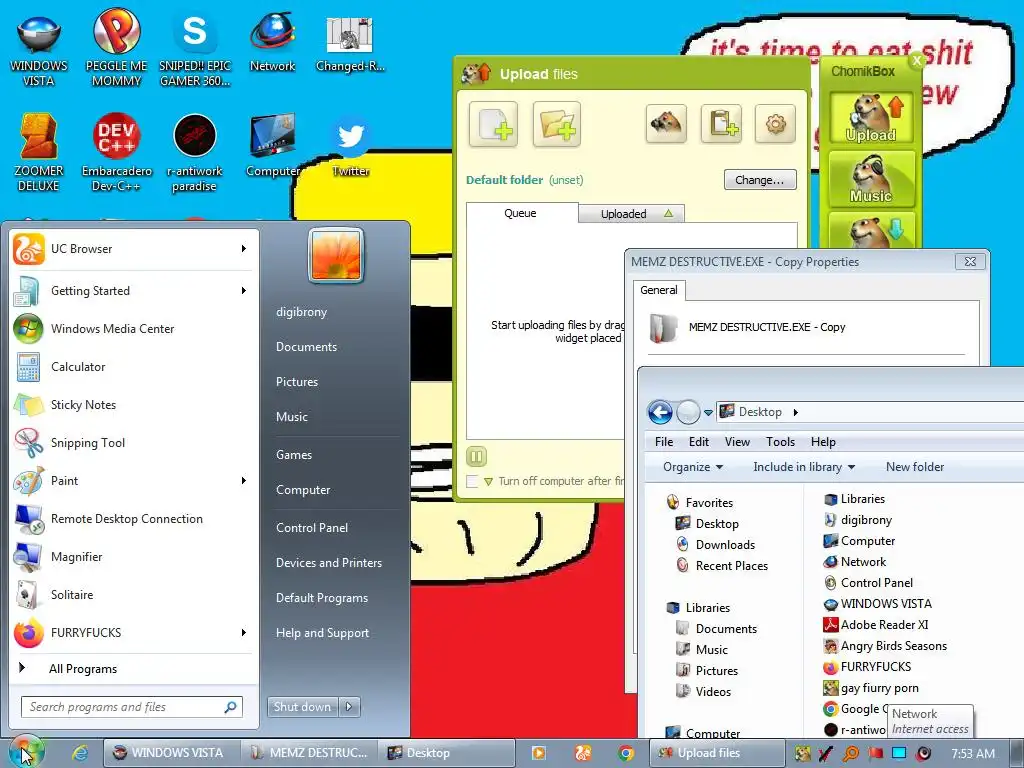Select Downloads under Favorites
This screenshot has height=768, width=1024.
pyautogui.click(x=716, y=545)
